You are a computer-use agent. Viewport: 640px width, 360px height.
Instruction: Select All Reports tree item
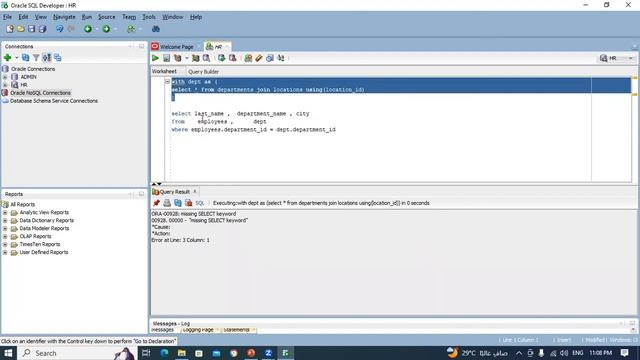22,204
